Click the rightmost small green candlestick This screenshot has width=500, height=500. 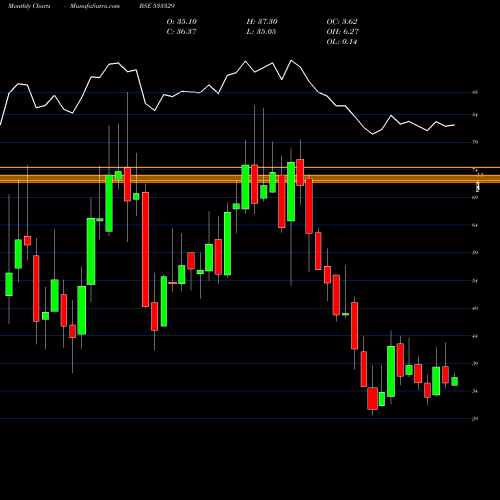(x=454, y=381)
